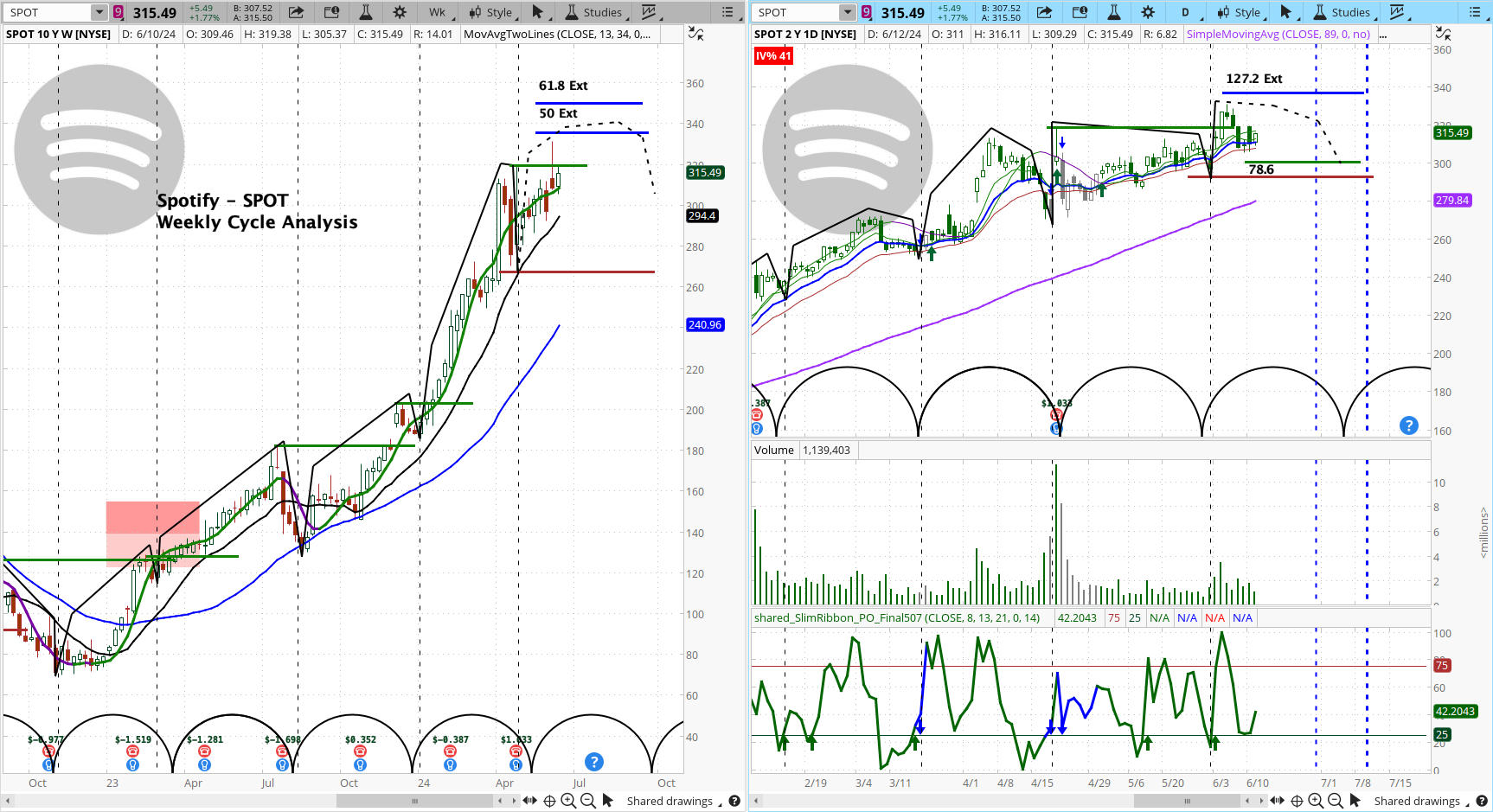Click the zoom out magnifier below the right chart

(x=1336, y=801)
